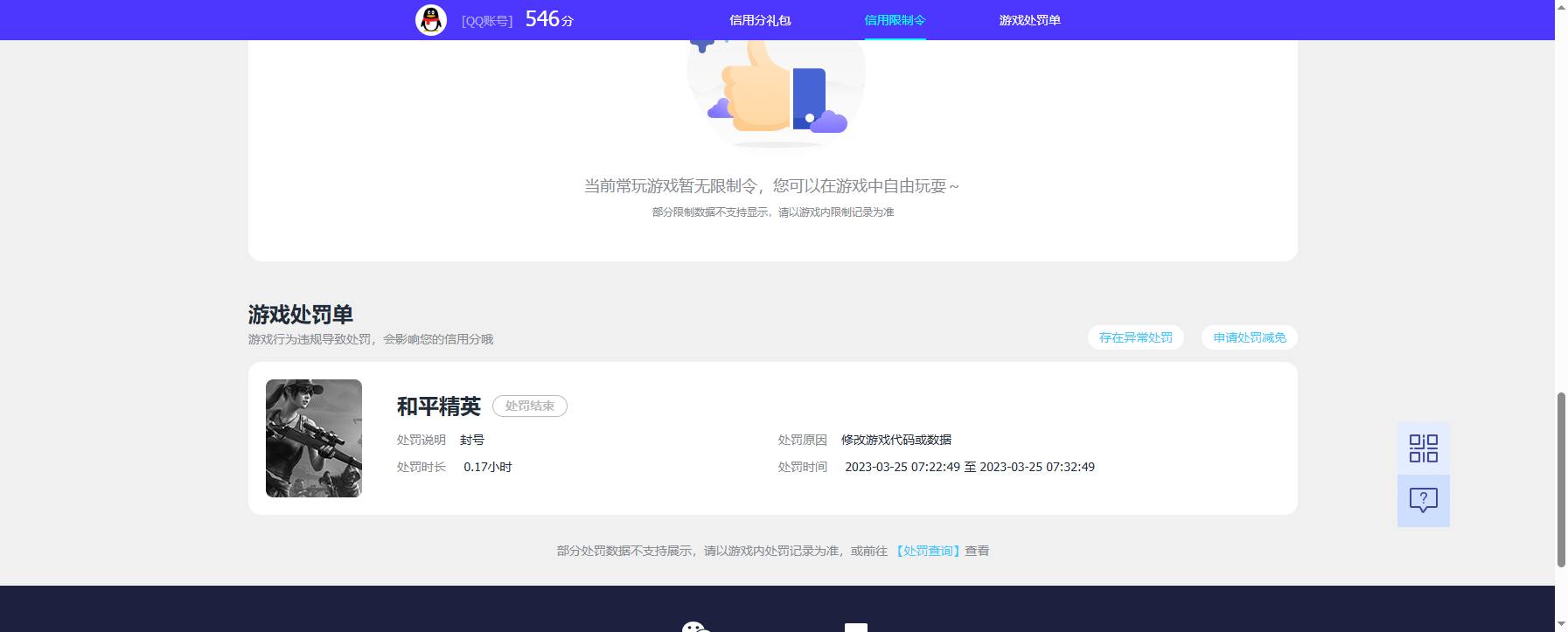
Task: Click the 处罚时长 field label
Action: point(422,467)
